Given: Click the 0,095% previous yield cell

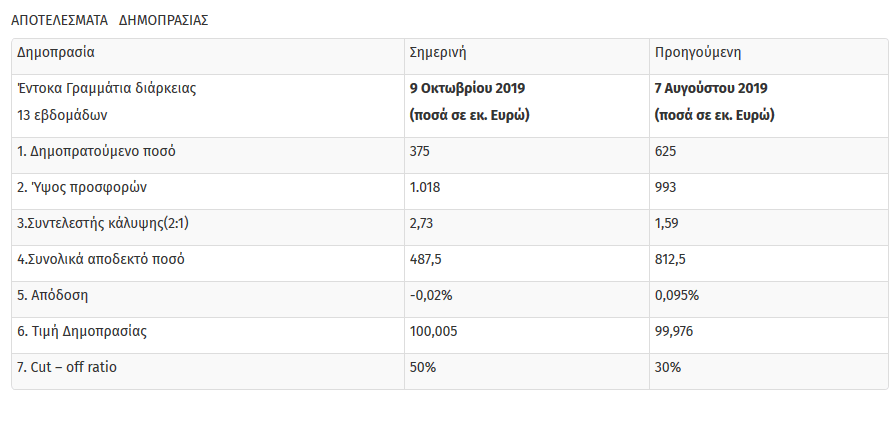Looking at the screenshot, I should [677, 295].
